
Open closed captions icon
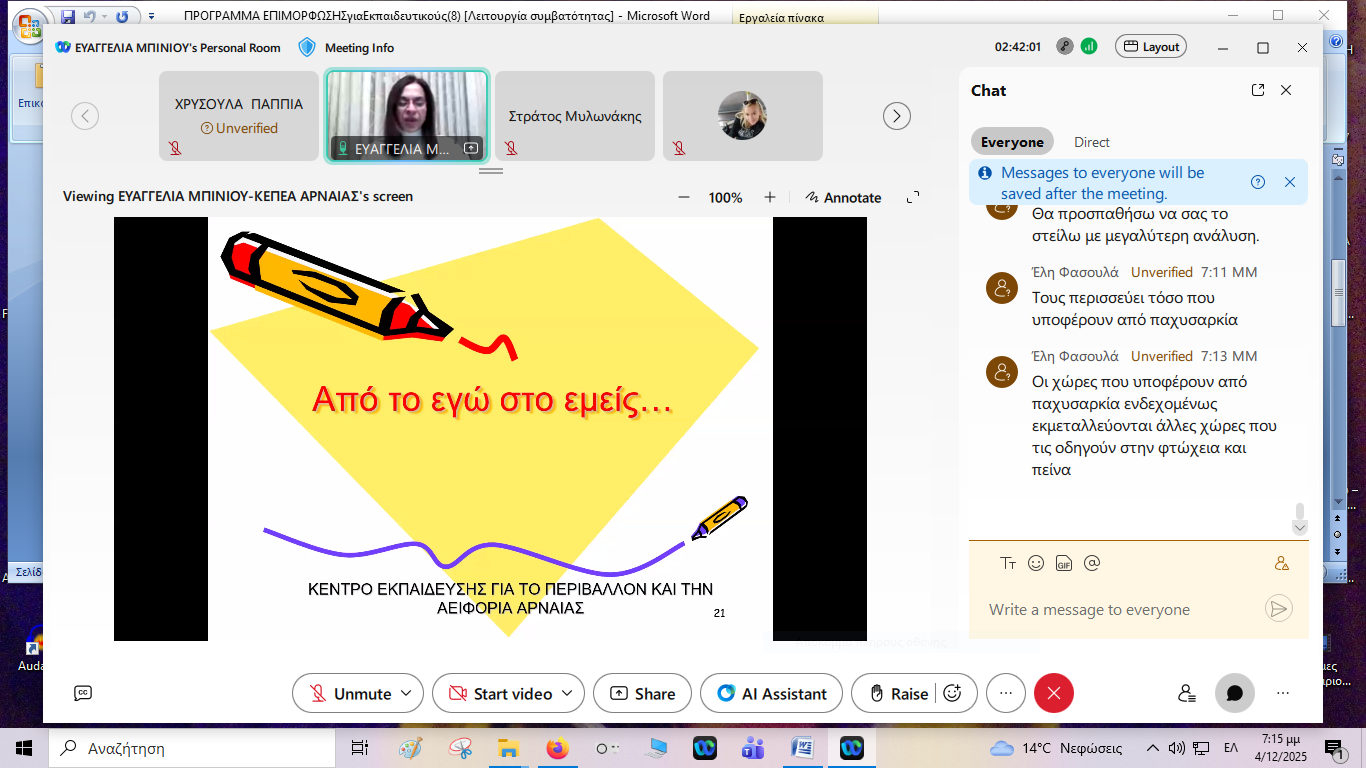click(x=83, y=693)
